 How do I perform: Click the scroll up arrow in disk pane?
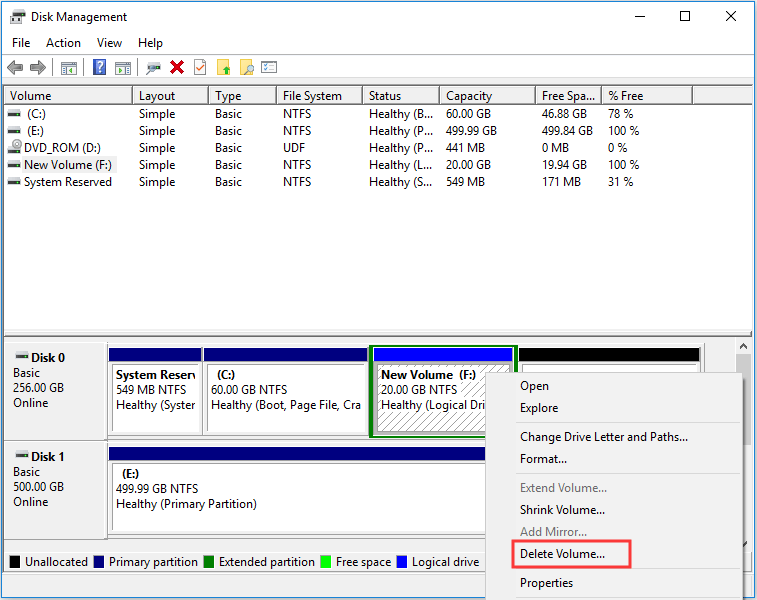pos(743,347)
